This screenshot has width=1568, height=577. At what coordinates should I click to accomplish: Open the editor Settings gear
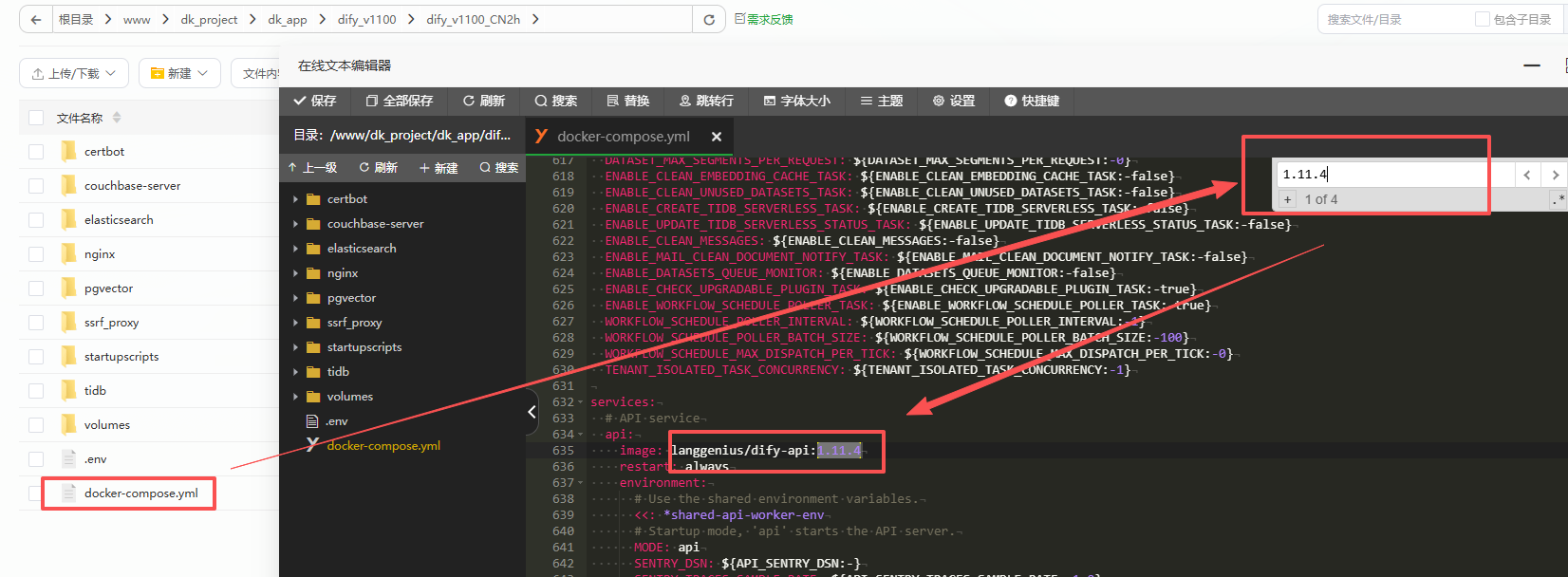coord(939,101)
